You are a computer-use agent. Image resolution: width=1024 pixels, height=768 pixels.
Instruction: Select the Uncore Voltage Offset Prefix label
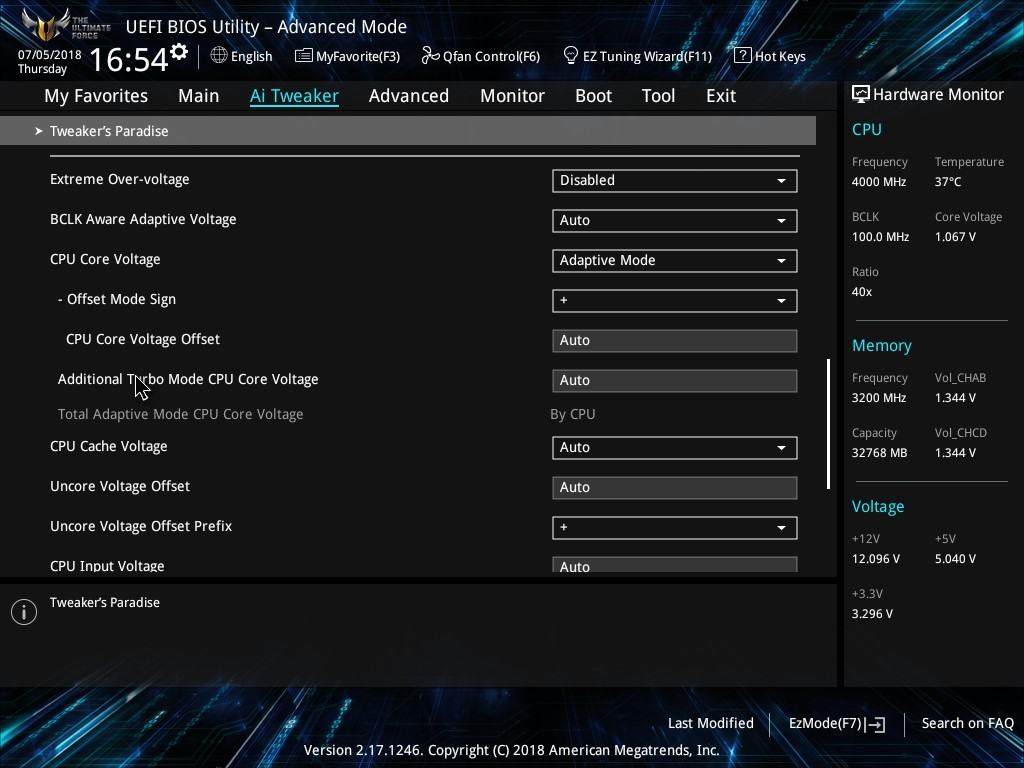141,526
